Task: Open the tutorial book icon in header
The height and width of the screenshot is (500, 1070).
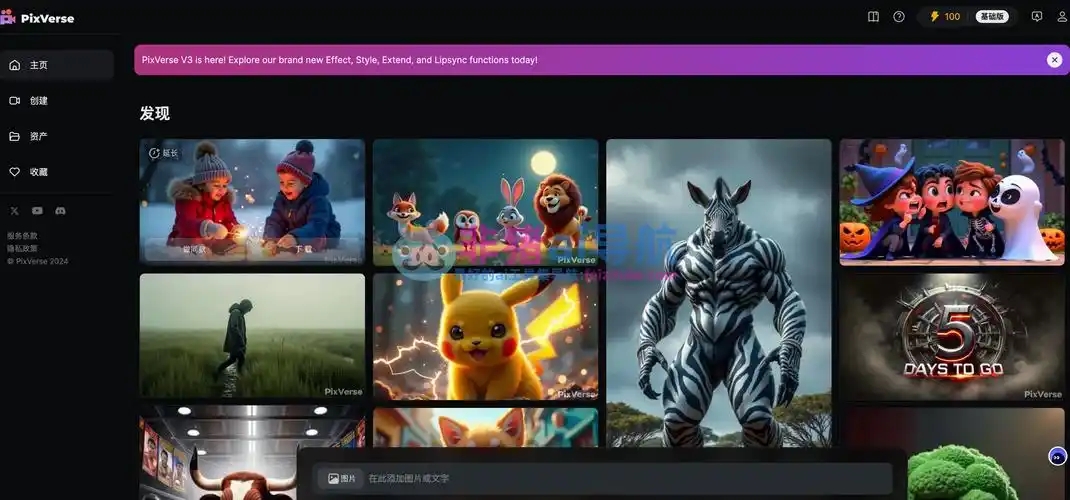Action: pyautogui.click(x=873, y=17)
